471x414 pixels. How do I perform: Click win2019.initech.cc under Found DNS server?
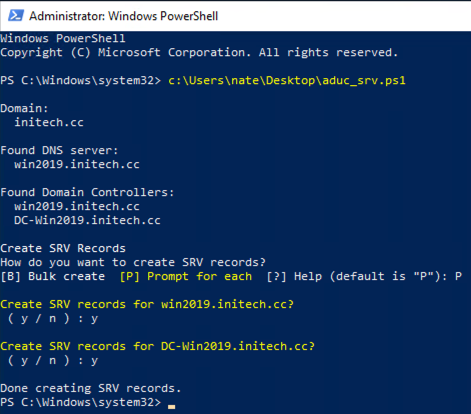[77, 164]
